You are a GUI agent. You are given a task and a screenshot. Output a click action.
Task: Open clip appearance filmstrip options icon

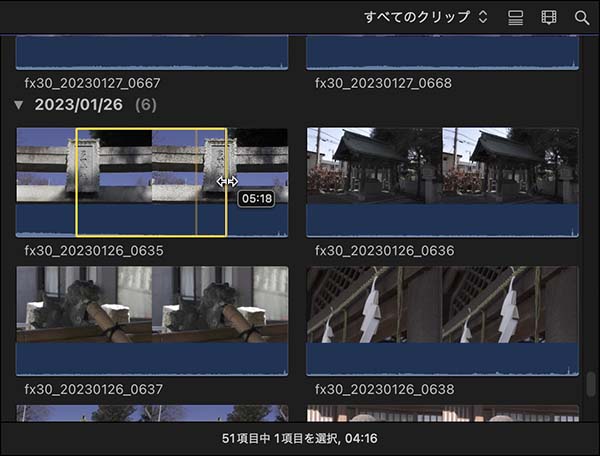click(x=549, y=17)
